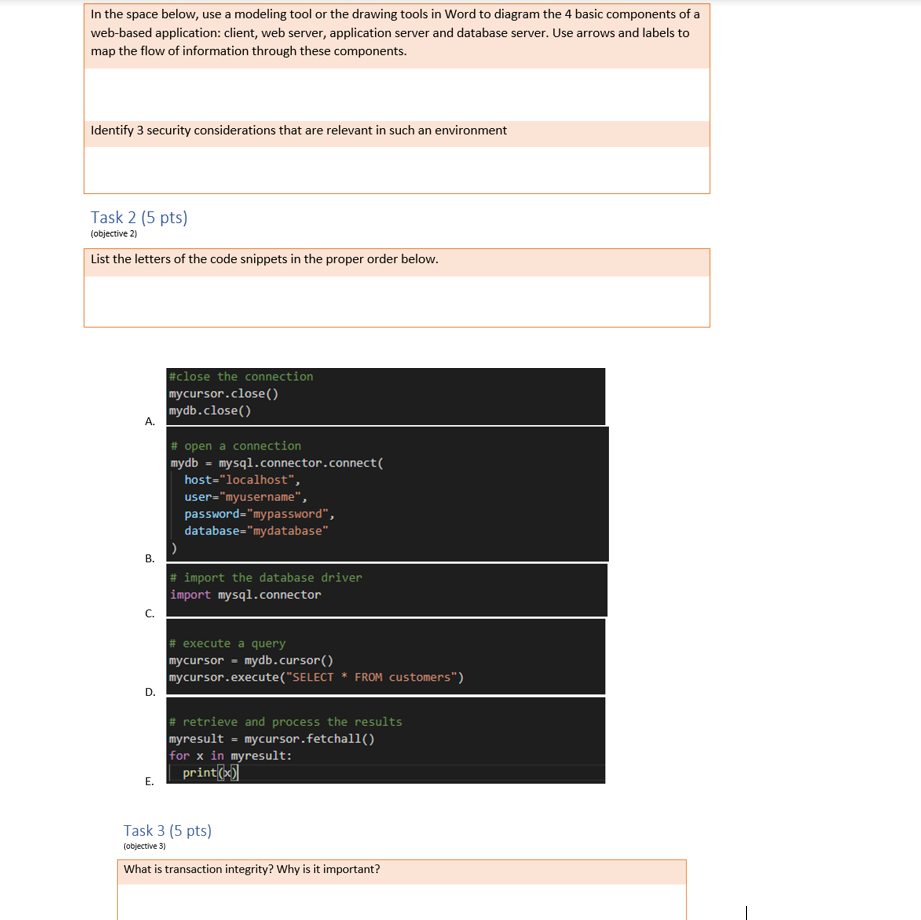Click the code snippet image labeled A
Viewport: 921px width, 920px height.
click(385, 395)
